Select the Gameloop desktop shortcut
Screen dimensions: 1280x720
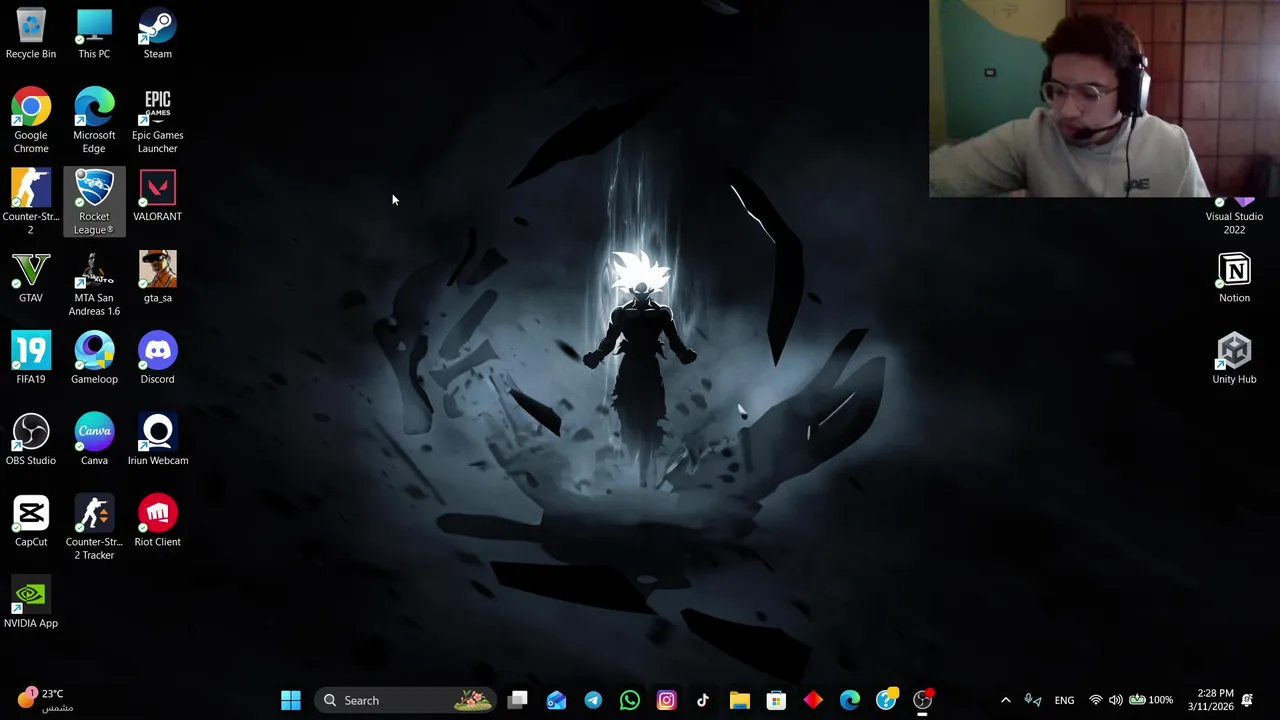pos(94,359)
